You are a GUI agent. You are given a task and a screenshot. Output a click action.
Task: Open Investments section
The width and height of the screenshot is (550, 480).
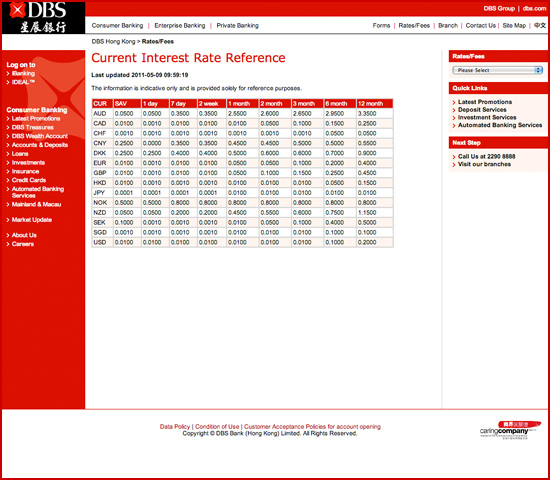[x=28, y=162]
